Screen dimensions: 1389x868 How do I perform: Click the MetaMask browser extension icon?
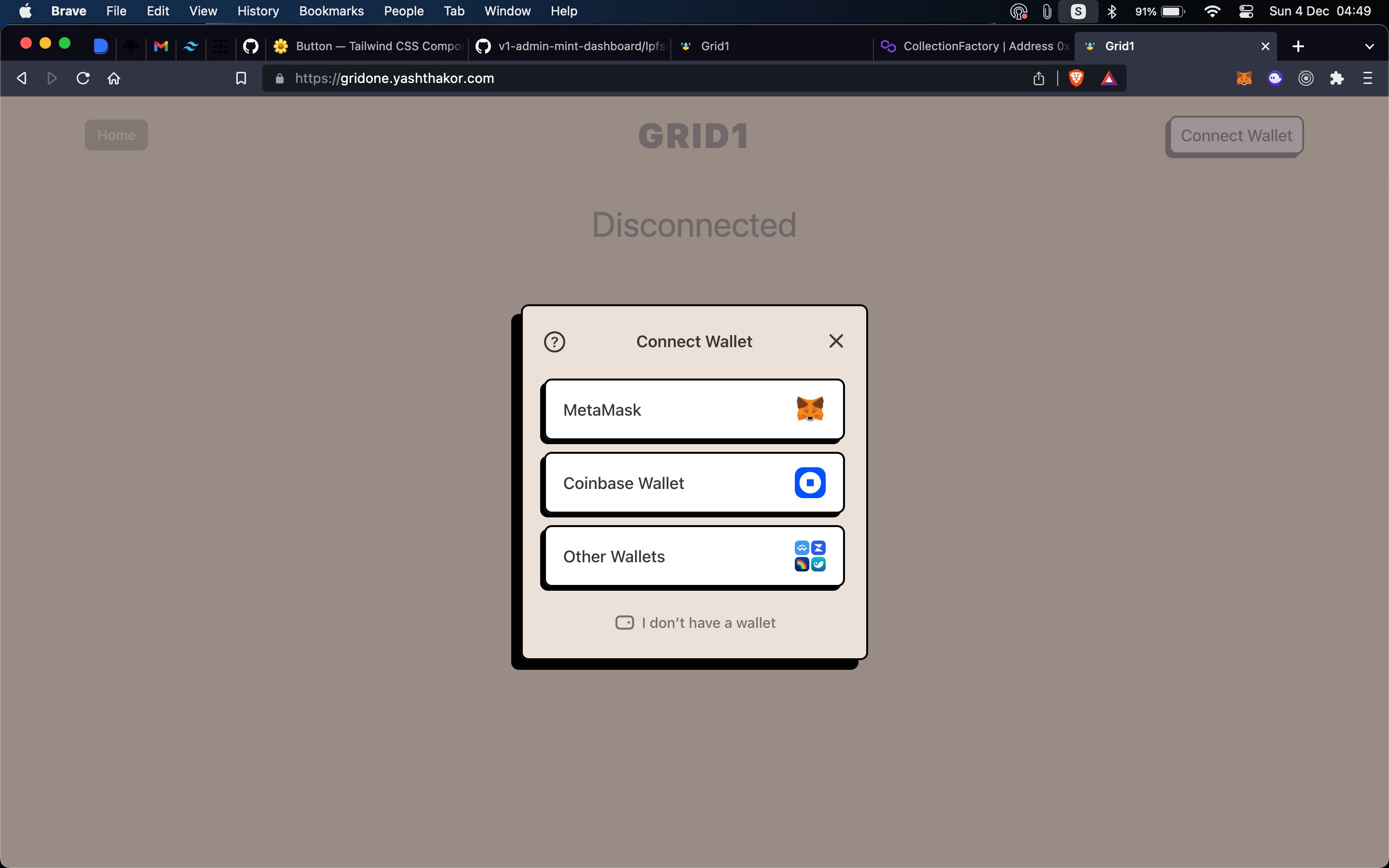coord(1244,79)
